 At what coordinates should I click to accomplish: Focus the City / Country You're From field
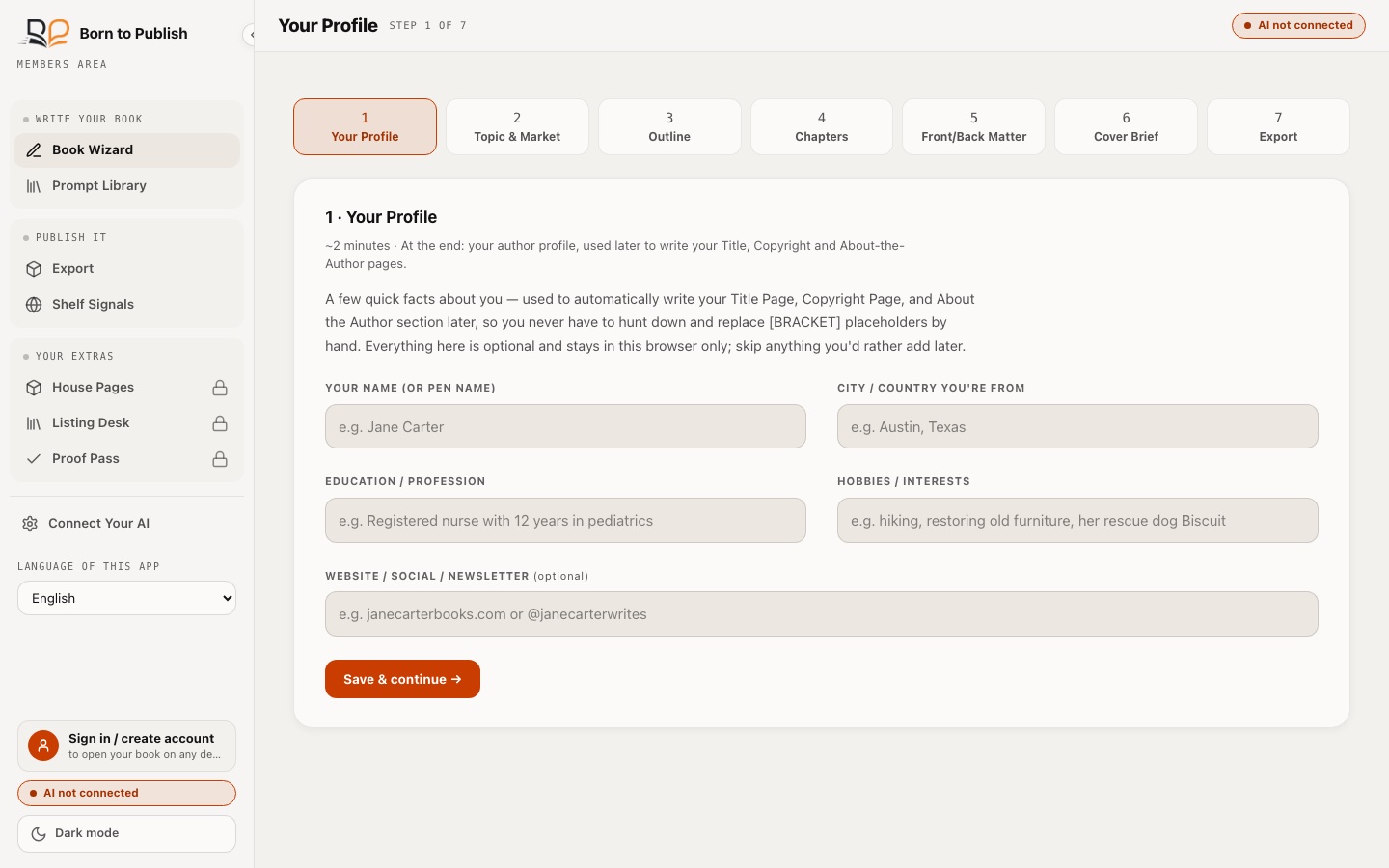(x=1077, y=426)
